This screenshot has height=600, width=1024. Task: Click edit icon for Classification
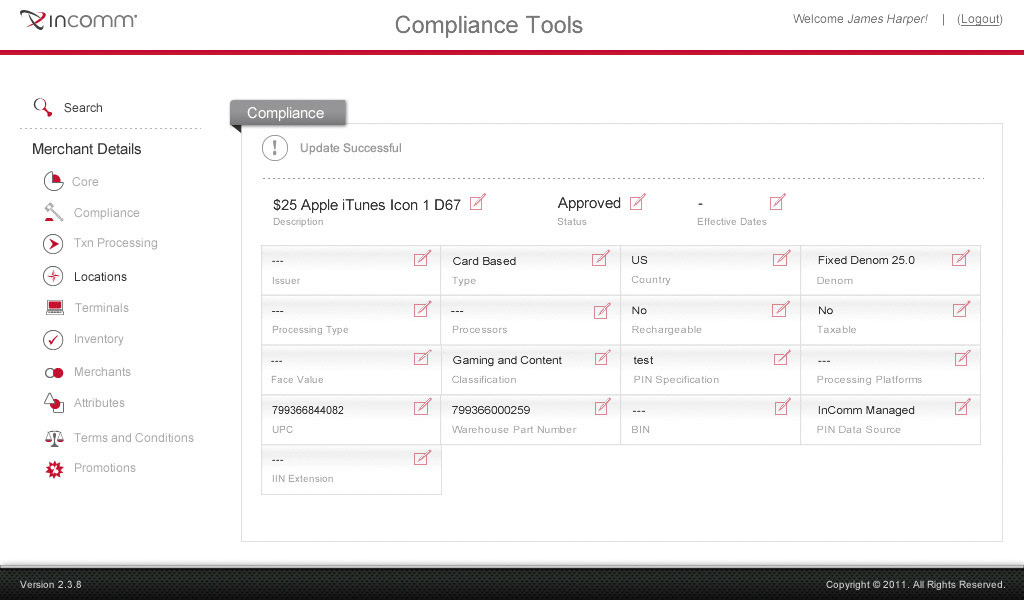(603, 358)
